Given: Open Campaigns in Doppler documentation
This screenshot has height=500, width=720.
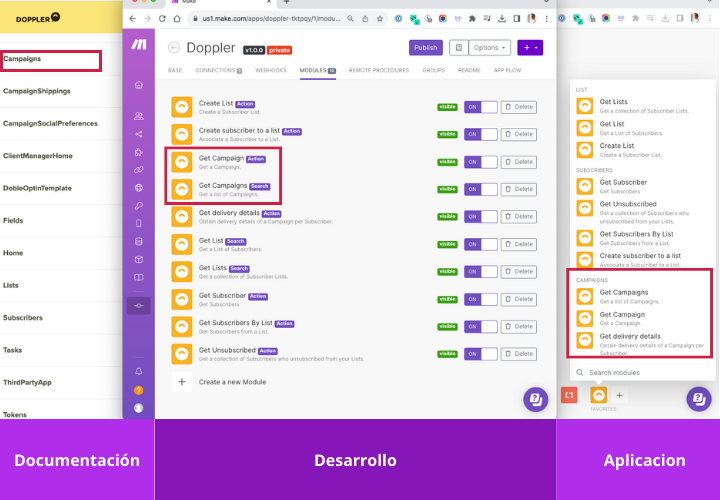Looking at the screenshot, I should 22,59.
